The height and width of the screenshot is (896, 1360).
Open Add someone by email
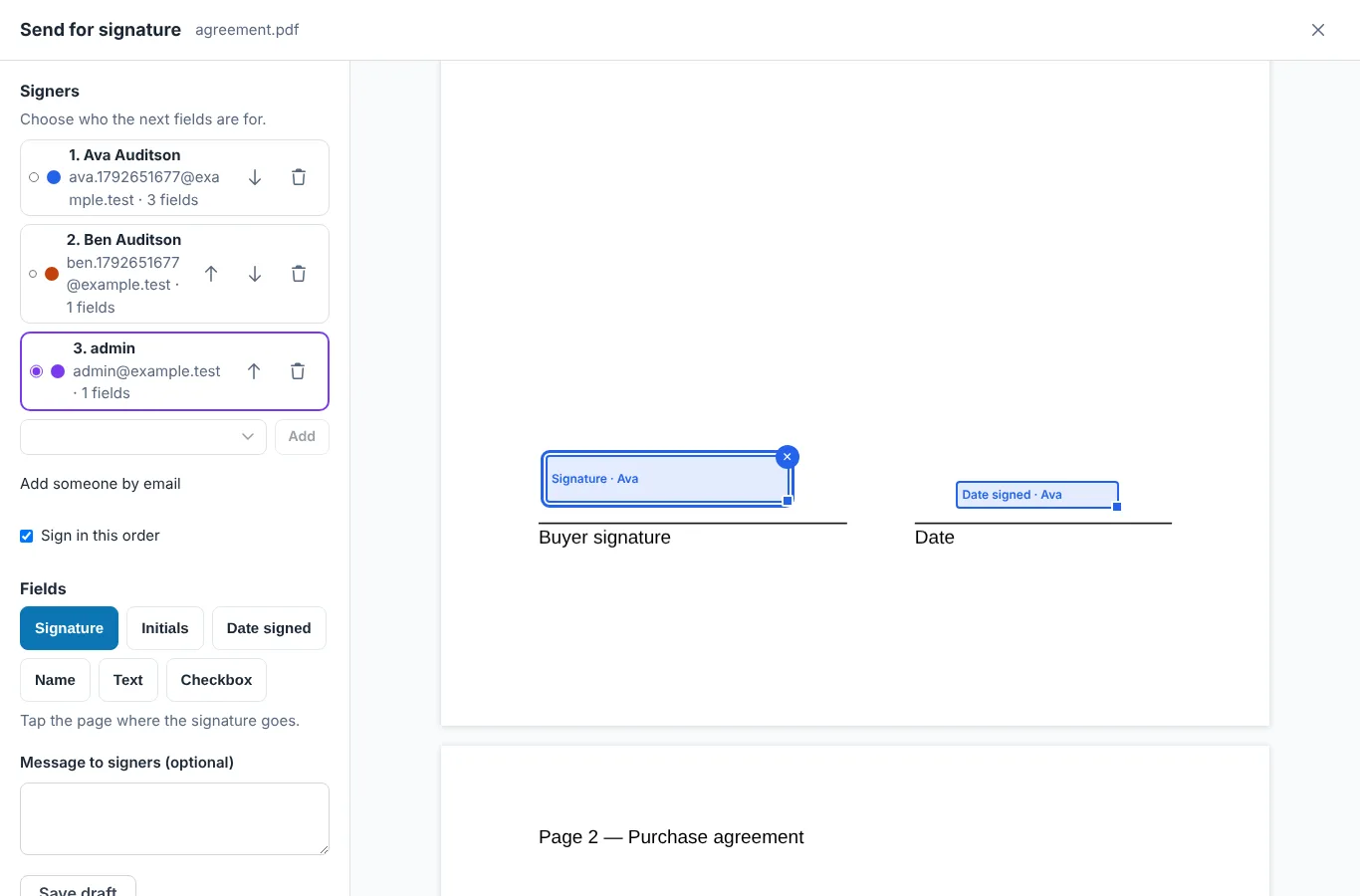(x=101, y=484)
